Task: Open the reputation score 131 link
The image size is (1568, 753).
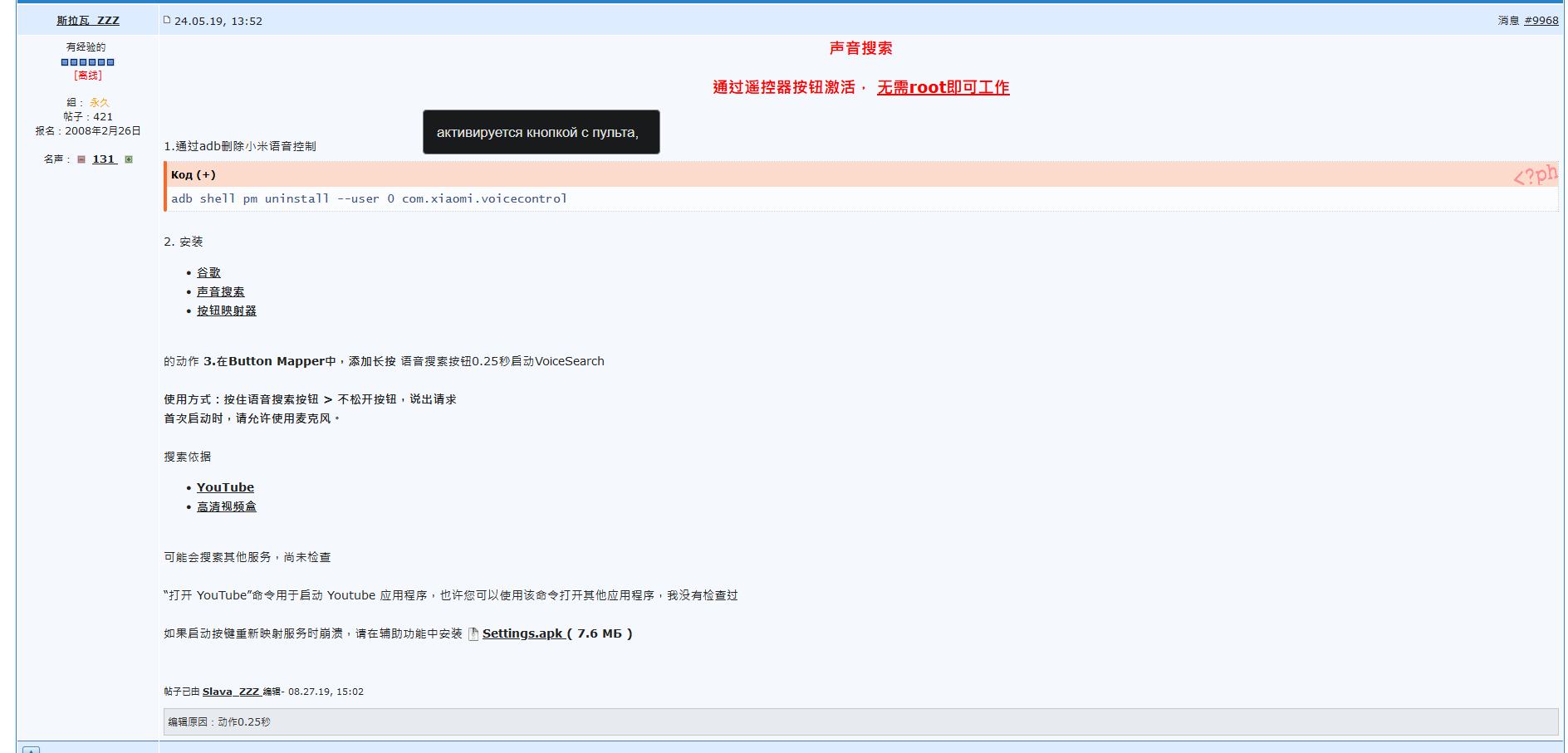Action: (104, 159)
